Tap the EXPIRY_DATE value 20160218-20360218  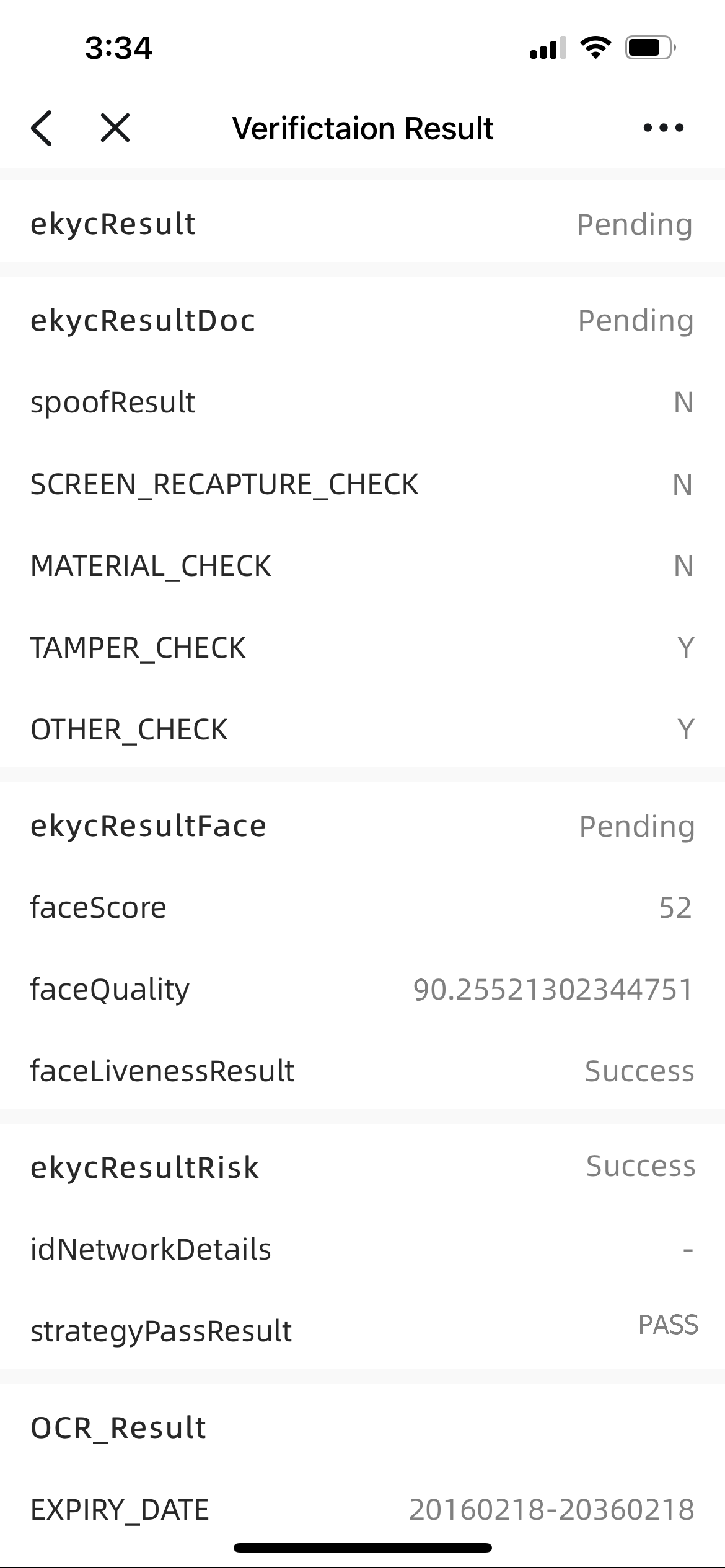(x=551, y=1509)
